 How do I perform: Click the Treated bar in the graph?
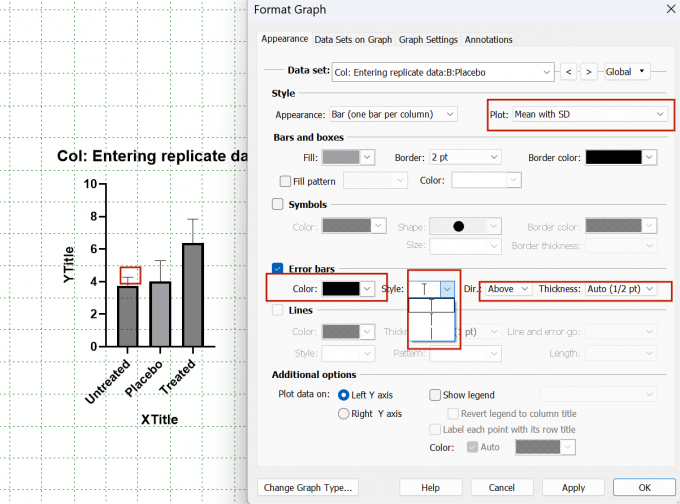pos(193,295)
